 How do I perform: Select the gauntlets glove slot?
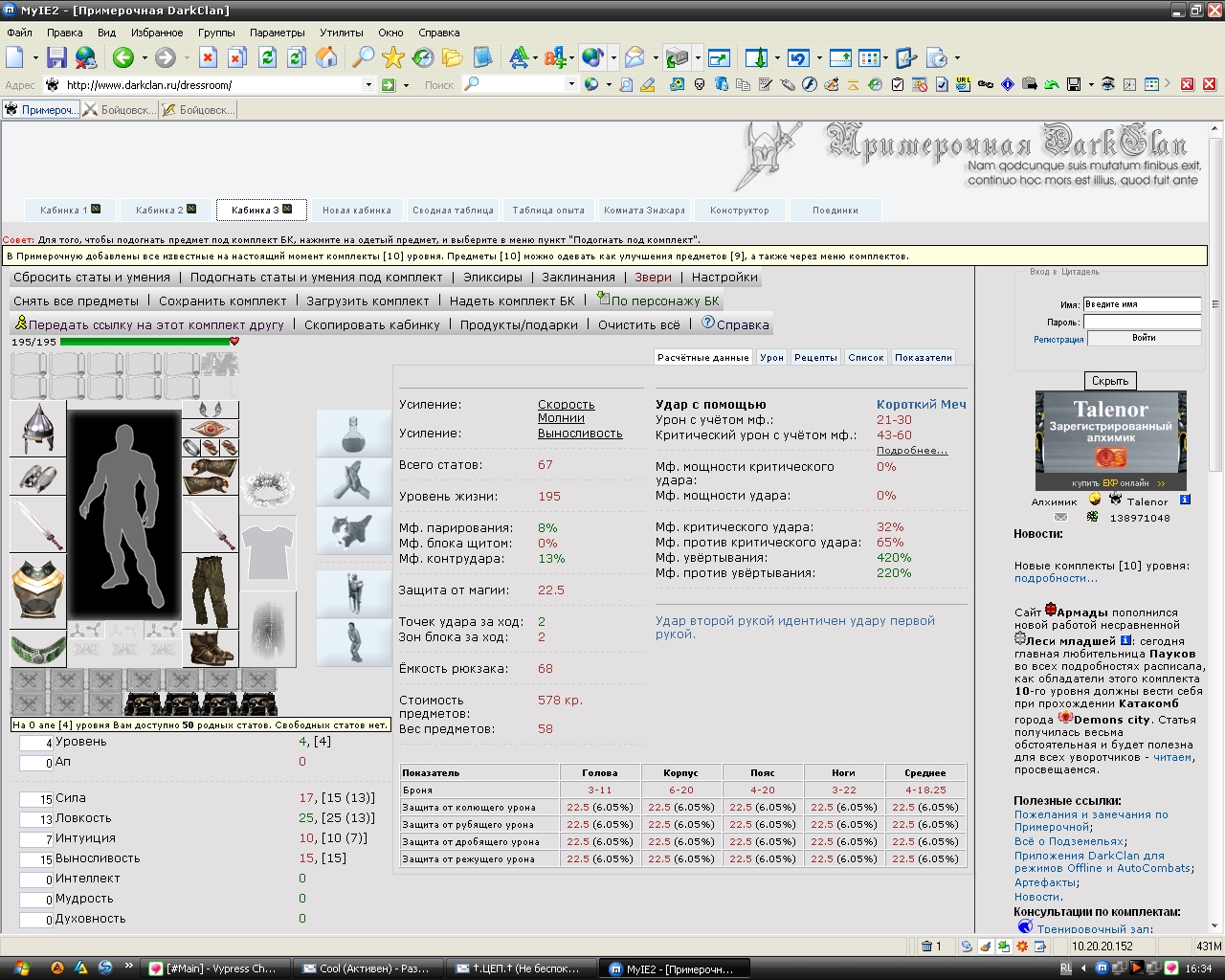pyautogui.click(x=211, y=477)
